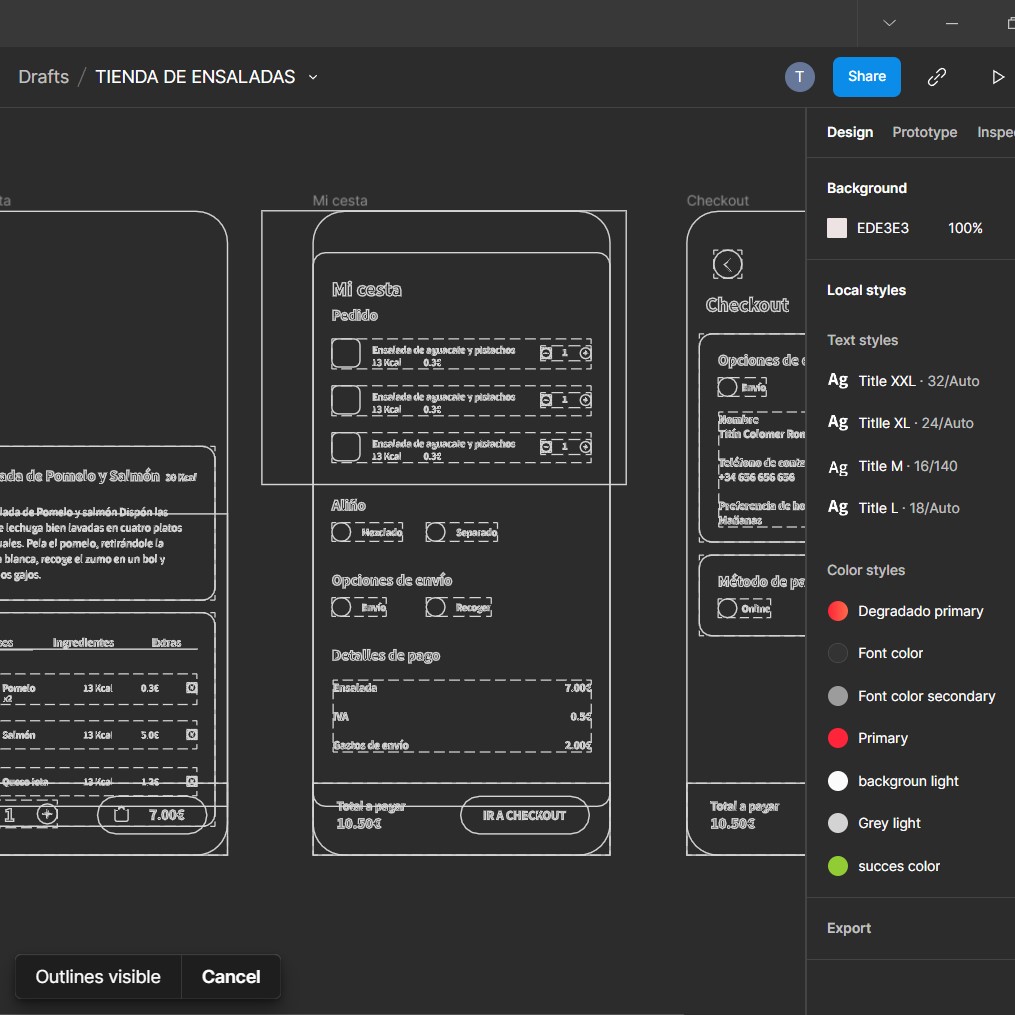Click the back arrow icon in Checkout frame
Screen dimensions: 1015x1015
coord(727,264)
